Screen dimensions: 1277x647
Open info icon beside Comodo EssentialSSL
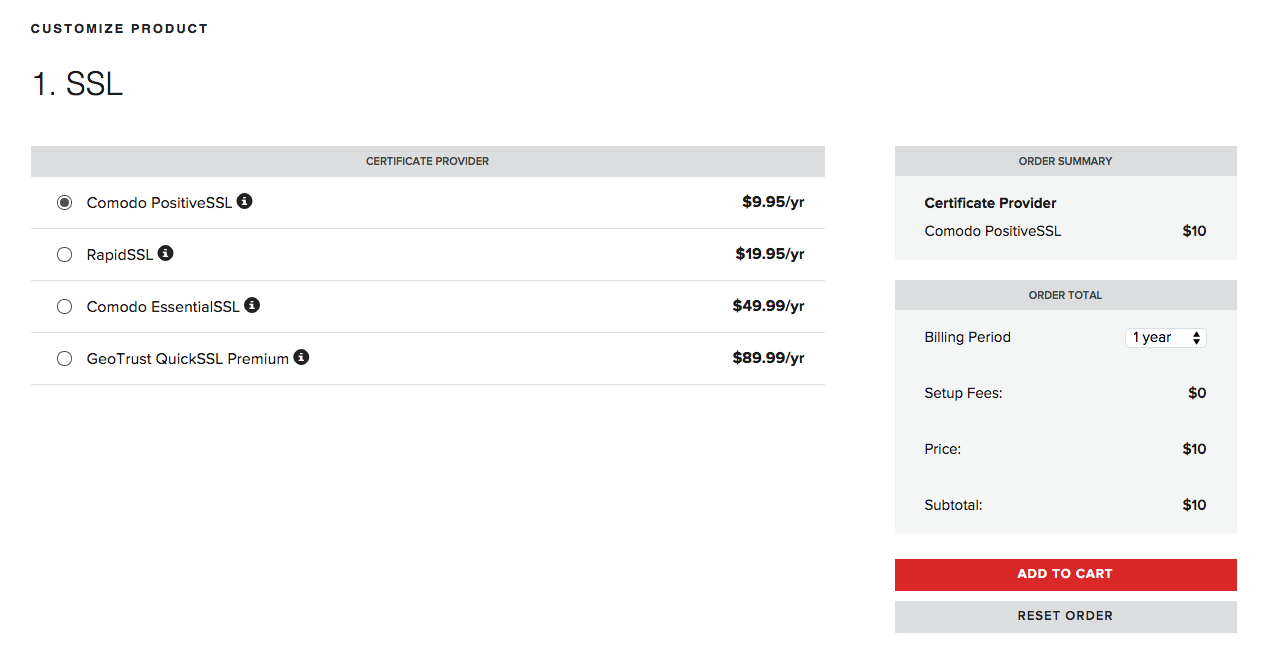252,305
